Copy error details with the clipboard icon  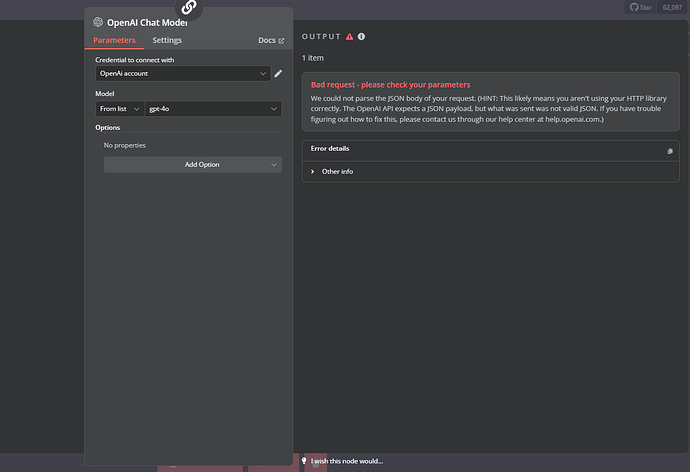(x=670, y=151)
